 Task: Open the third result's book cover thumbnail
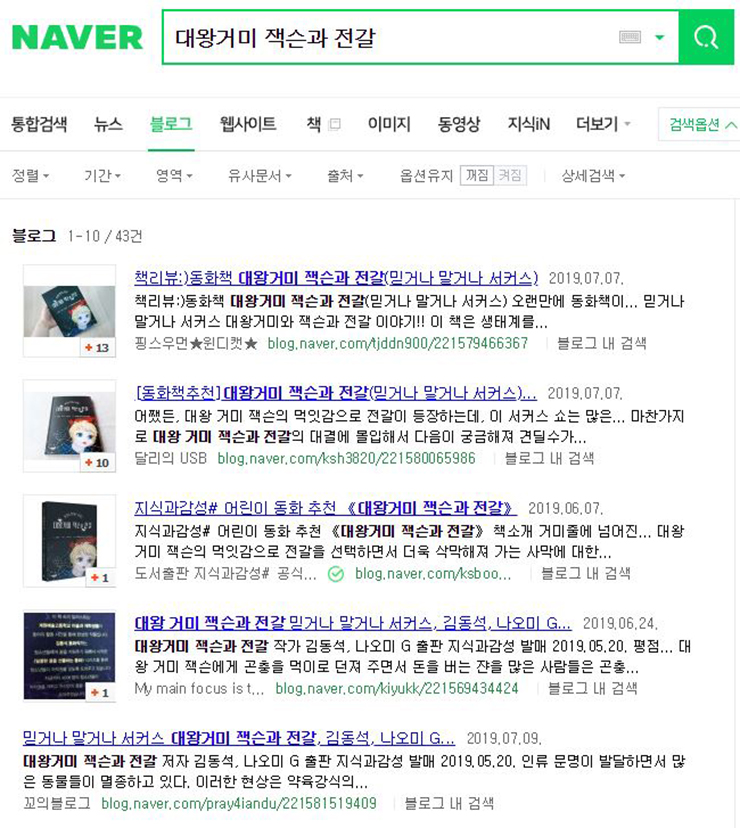[70, 541]
